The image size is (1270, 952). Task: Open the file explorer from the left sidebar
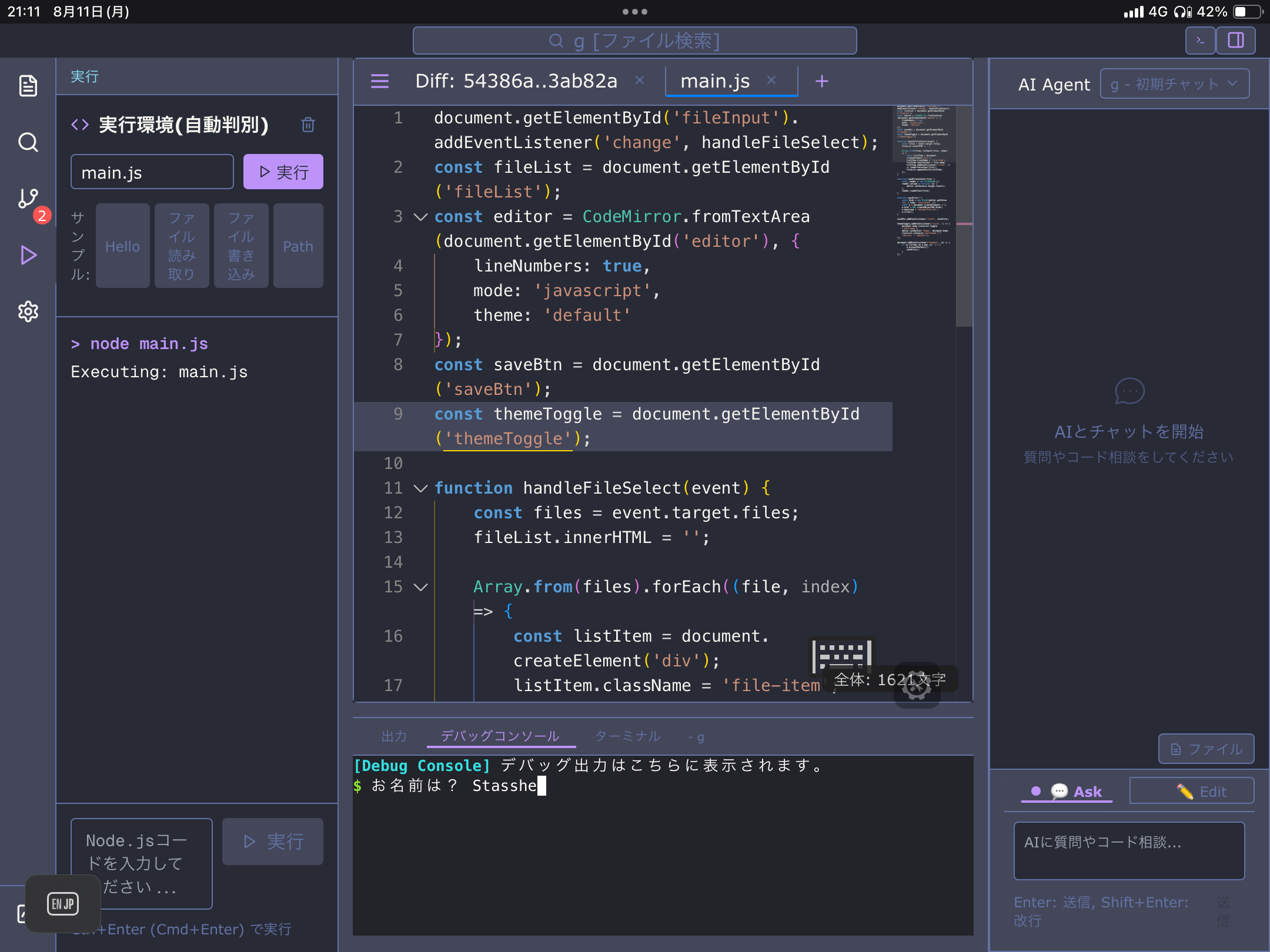[x=28, y=86]
